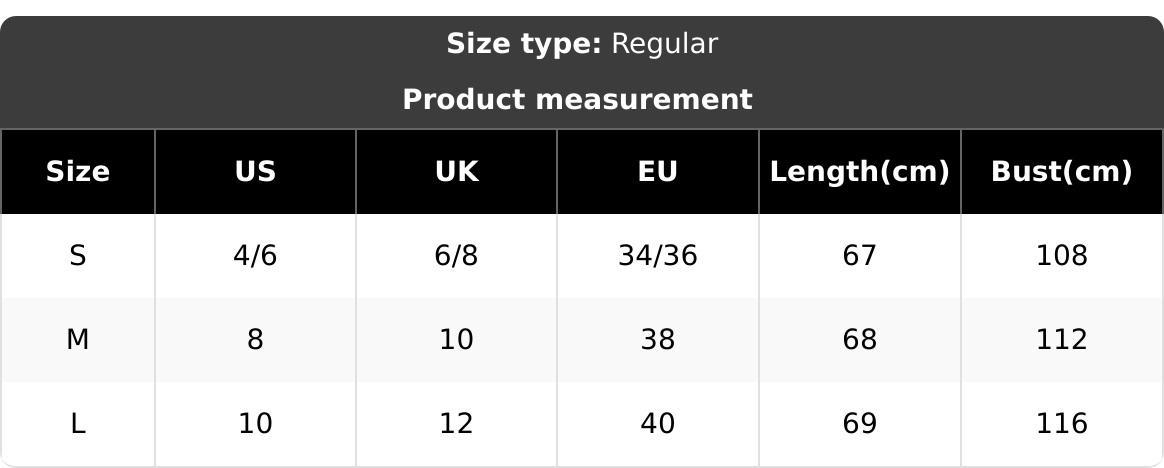This screenshot has width=1164, height=468.
Task: Select the L size row label
Action: pos(77,424)
